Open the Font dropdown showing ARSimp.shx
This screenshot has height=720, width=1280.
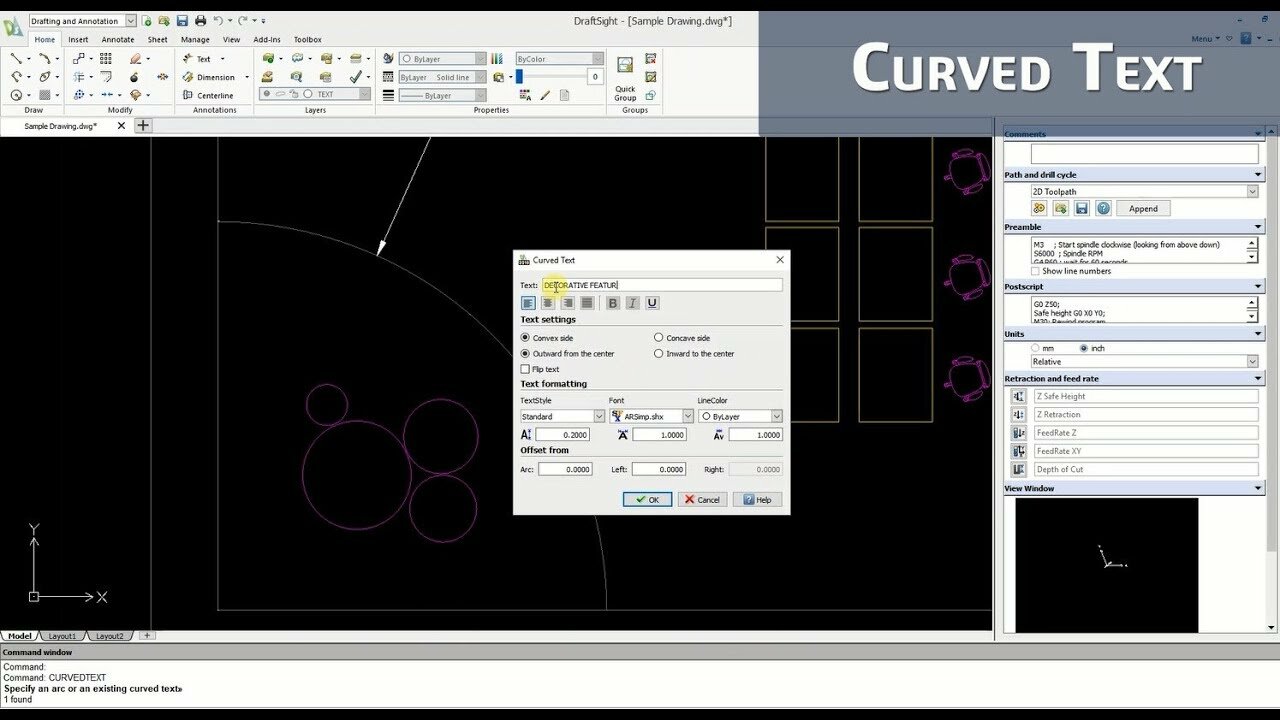(652, 416)
